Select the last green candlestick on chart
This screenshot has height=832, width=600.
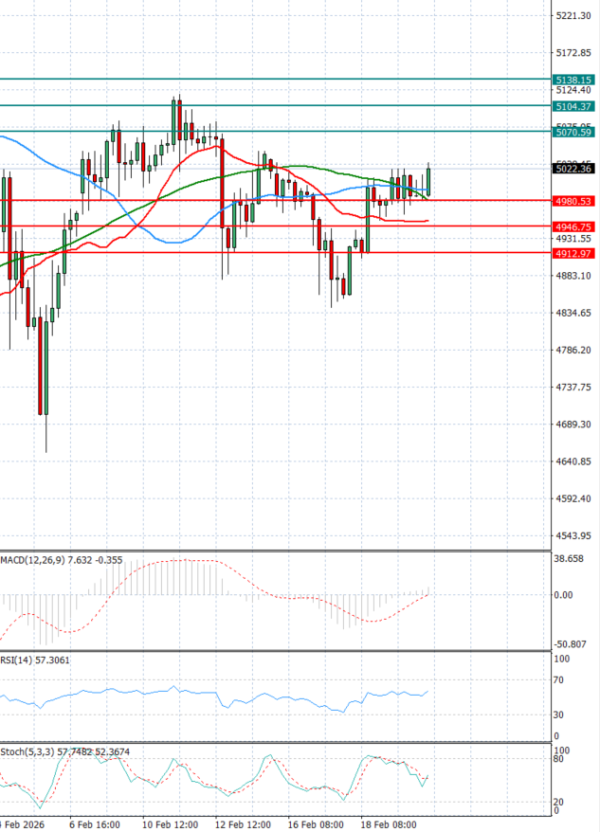pos(428,180)
